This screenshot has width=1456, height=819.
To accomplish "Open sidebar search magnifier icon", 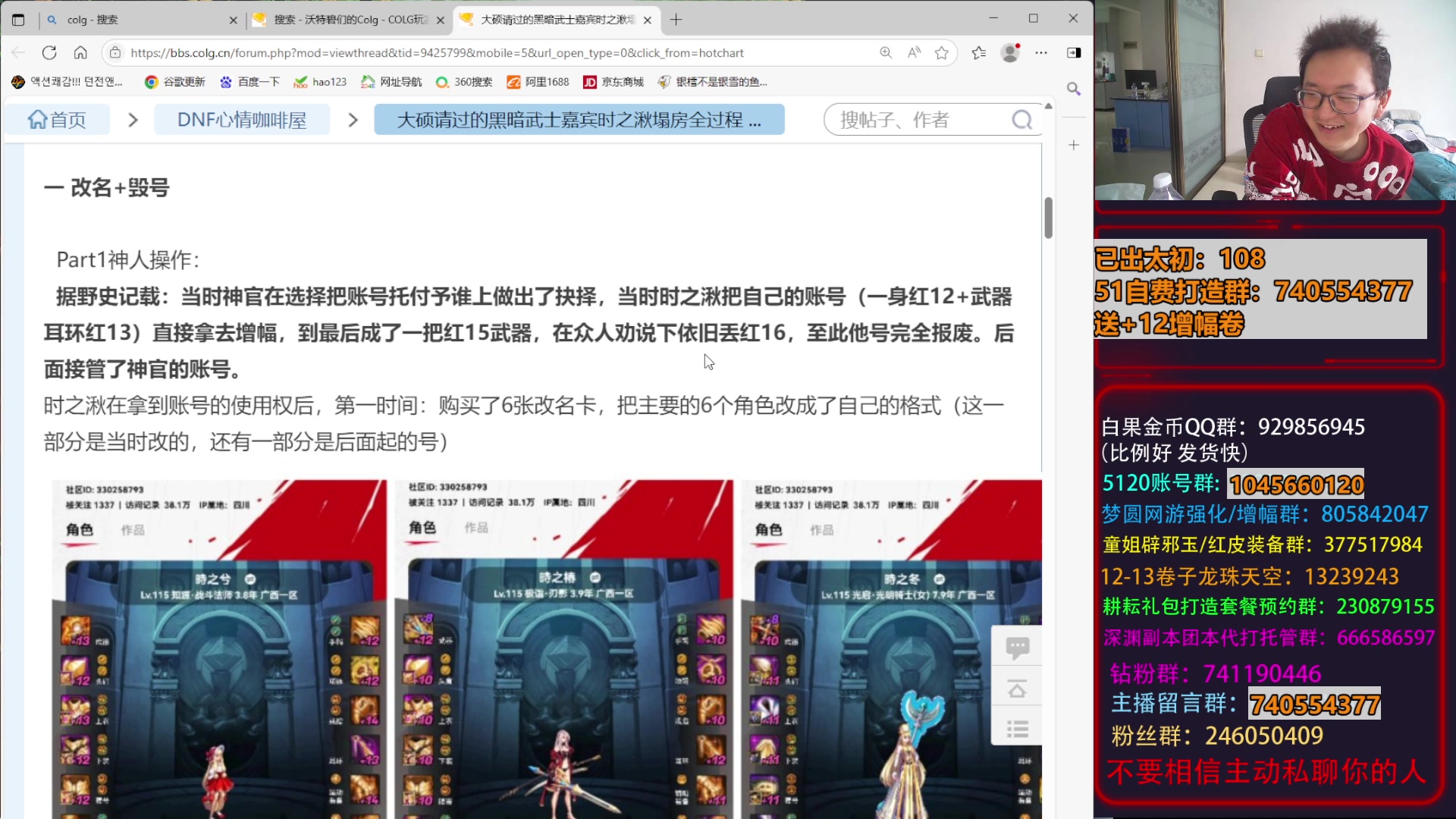I will tap(1074, 89).
